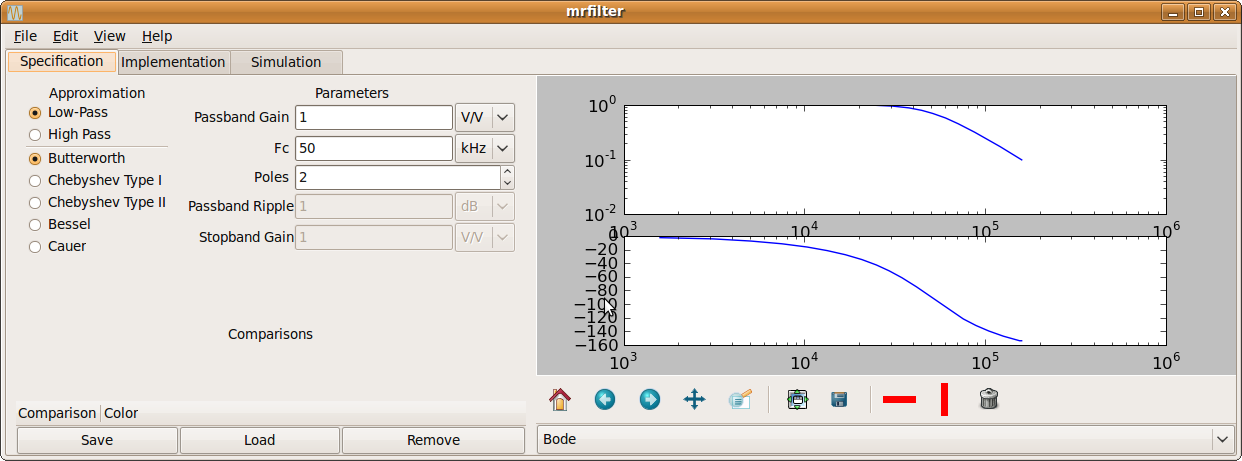Viewport: 1242px width, 461px height.
Task: Add a horizontal red line marker
Action: click(x=899, y=400)
